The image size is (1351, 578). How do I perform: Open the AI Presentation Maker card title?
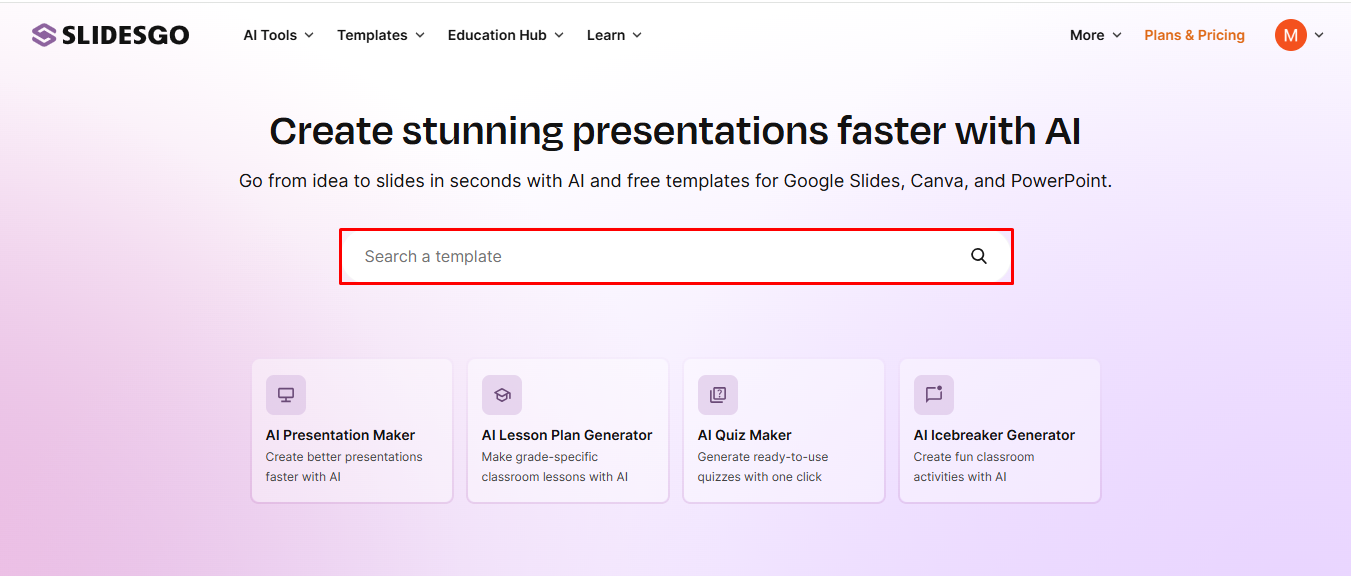click(x=340, y=435)
